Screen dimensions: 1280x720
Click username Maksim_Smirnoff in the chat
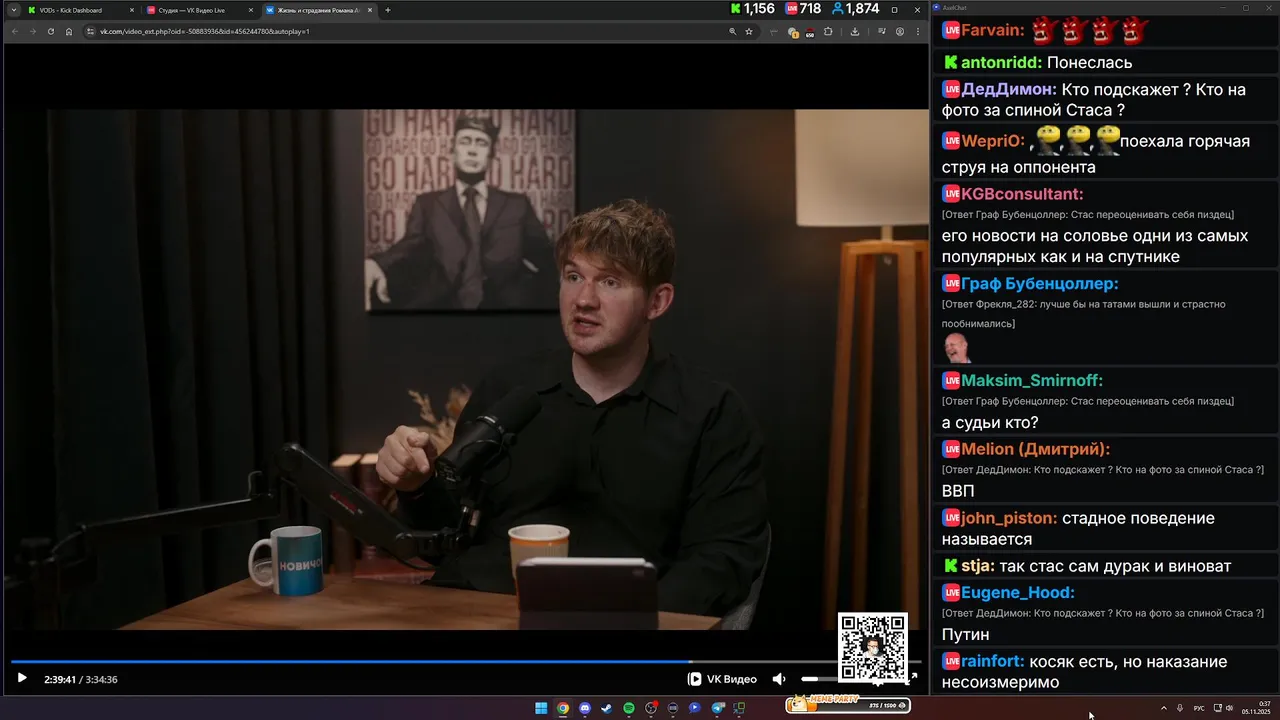coord(1032,380)
